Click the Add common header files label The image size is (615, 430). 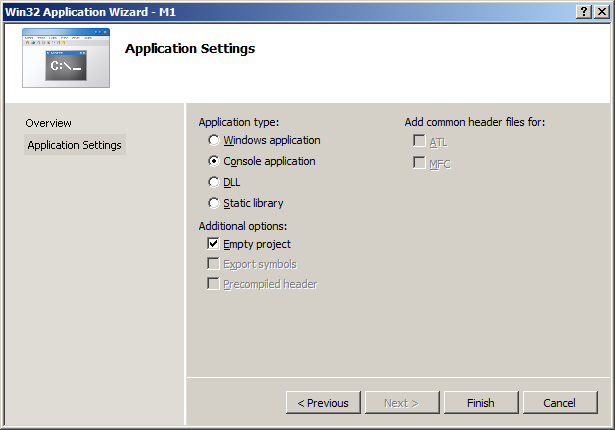click(x=475, y=122)
